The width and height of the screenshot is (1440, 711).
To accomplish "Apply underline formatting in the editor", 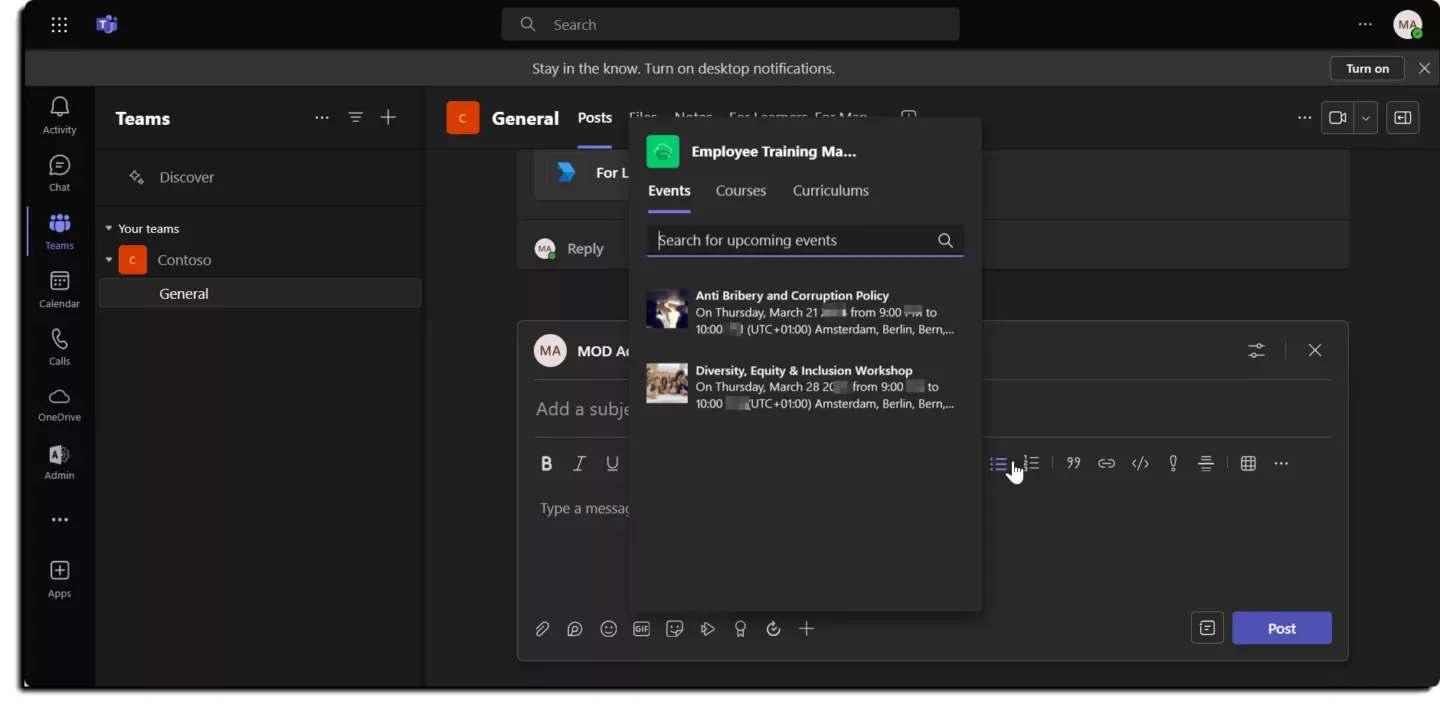I will pyautogui.click(x=612, y=463).
